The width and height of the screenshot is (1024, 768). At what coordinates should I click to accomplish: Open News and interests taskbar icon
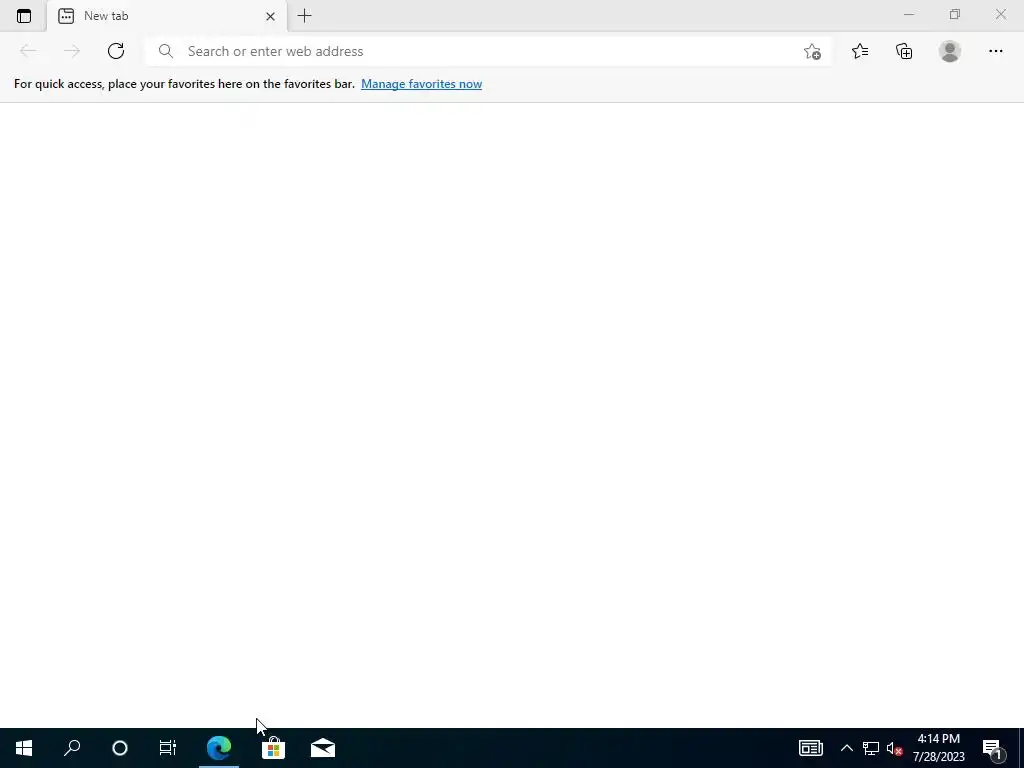click(x=810, y=748)
